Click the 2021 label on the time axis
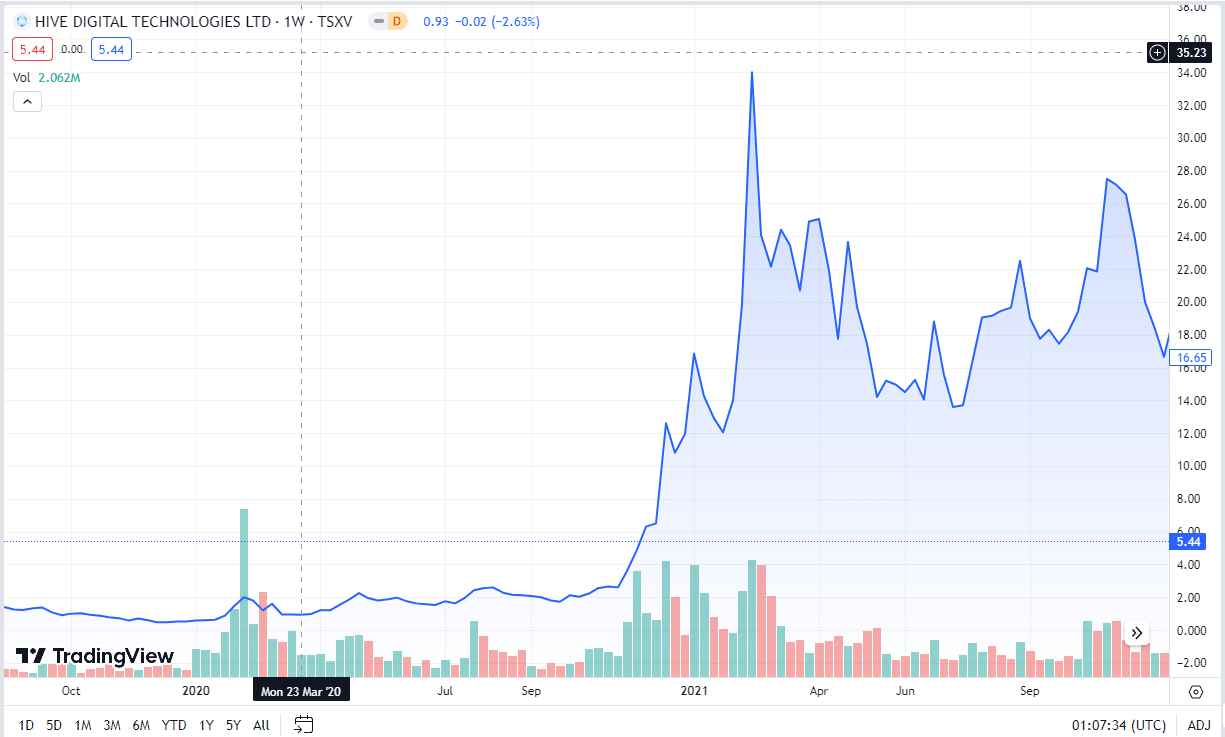The height and width of the screenshot is (737, 1225). [x=694, y=691]
